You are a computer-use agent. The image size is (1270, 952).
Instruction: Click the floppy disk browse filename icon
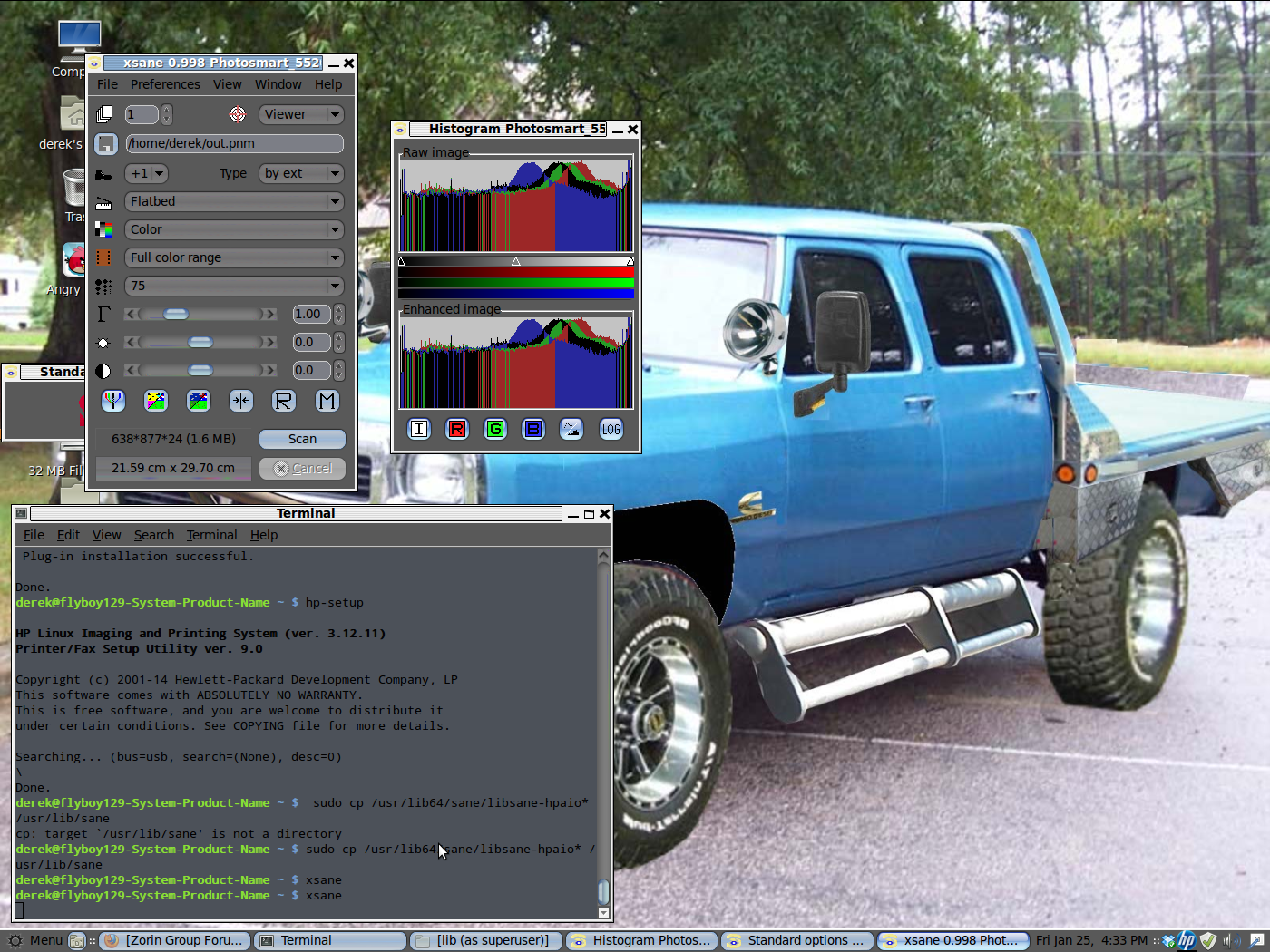[x=106, y=144]
